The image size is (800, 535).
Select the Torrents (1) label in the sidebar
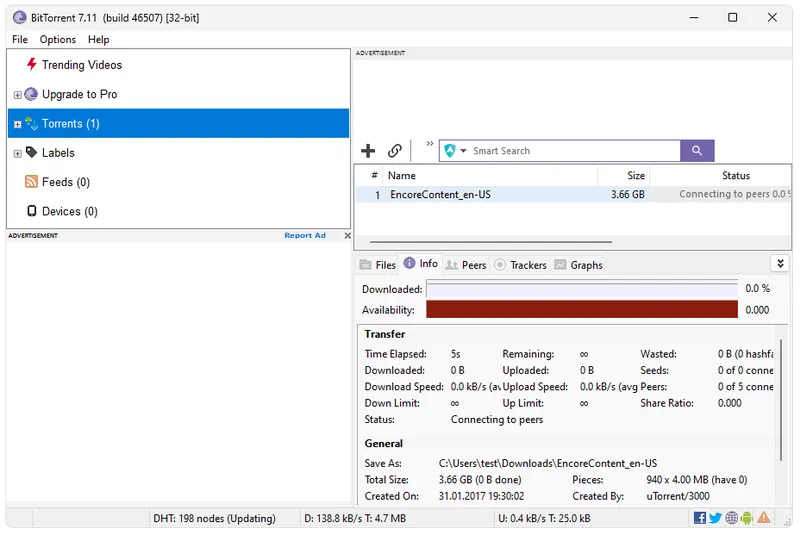point(71,124)
